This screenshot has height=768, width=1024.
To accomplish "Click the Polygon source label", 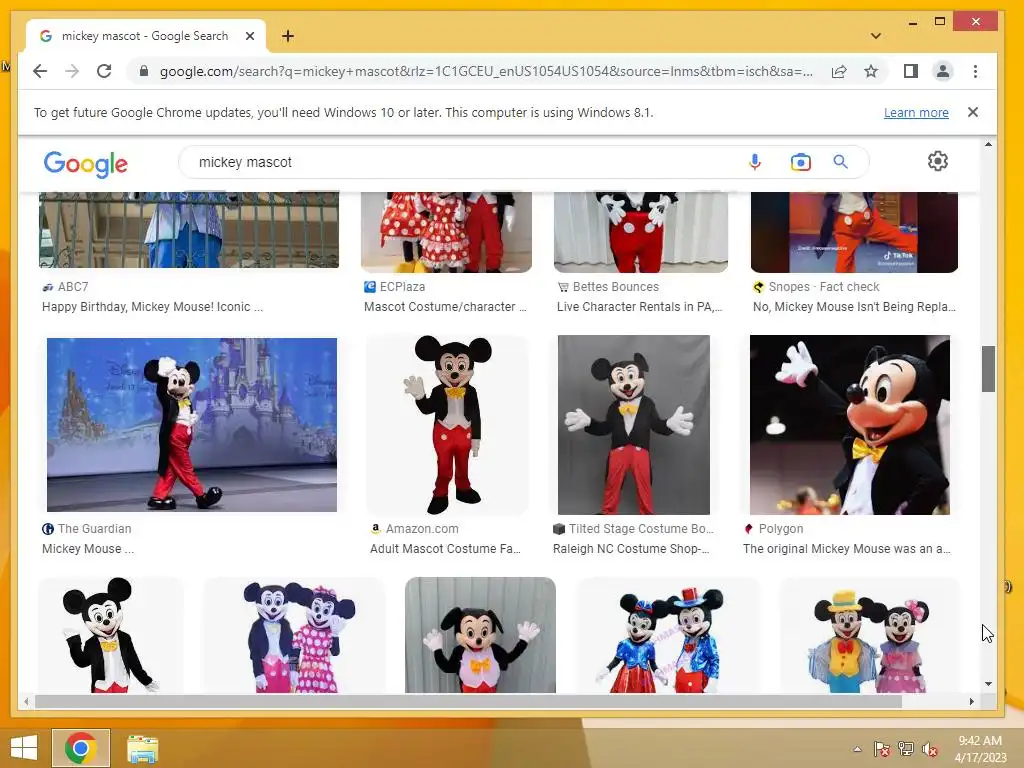I will 780,528.
